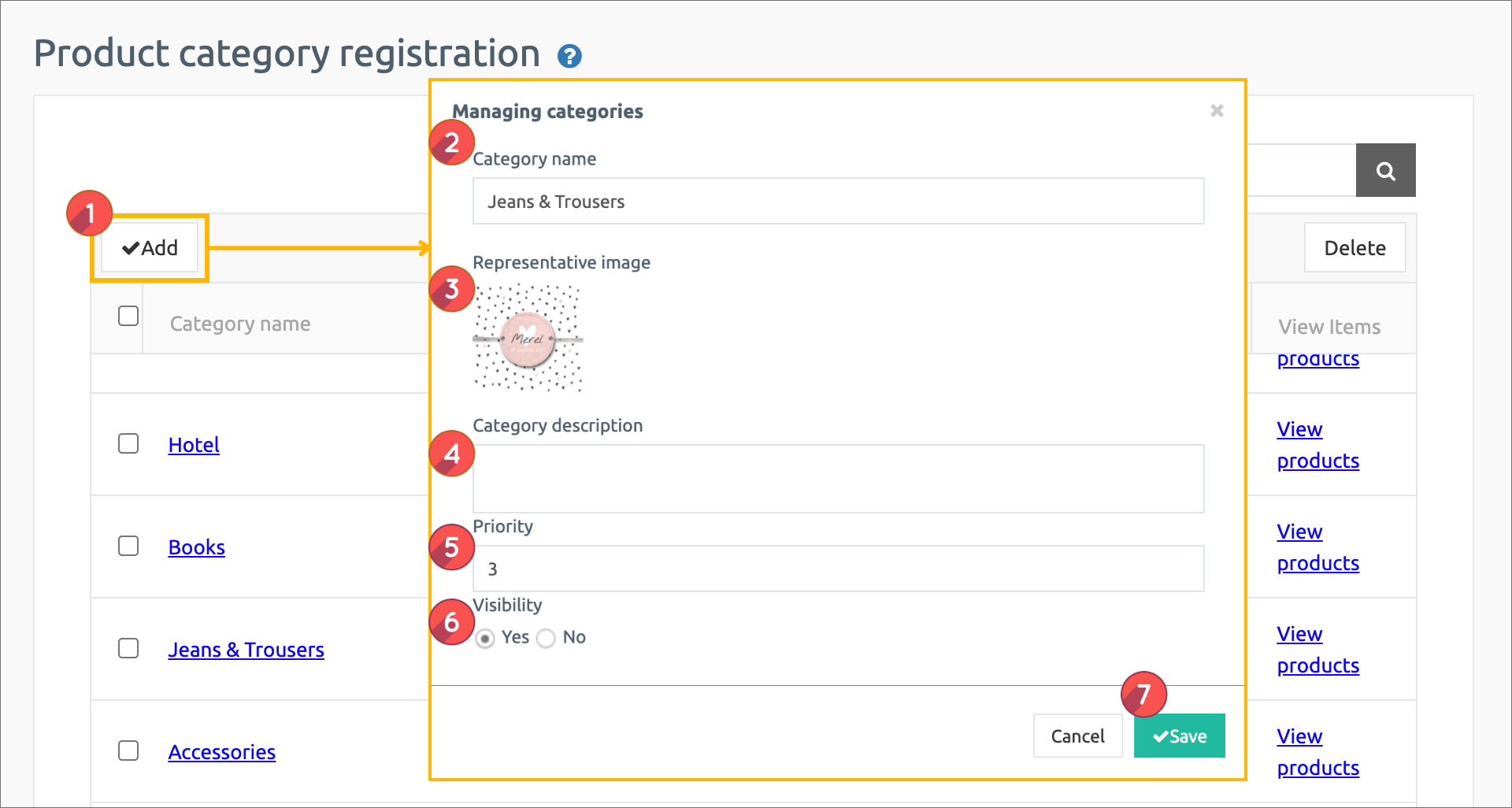This screenshot has height=808, width=1512.
Task: Click the Add category button
Action: (150, 248)
